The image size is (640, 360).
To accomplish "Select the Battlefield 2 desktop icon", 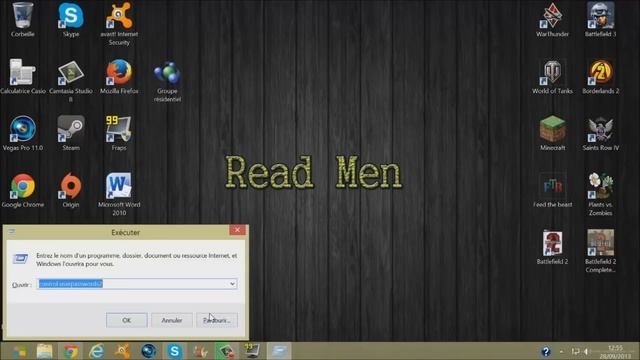I will coord(552,247).
